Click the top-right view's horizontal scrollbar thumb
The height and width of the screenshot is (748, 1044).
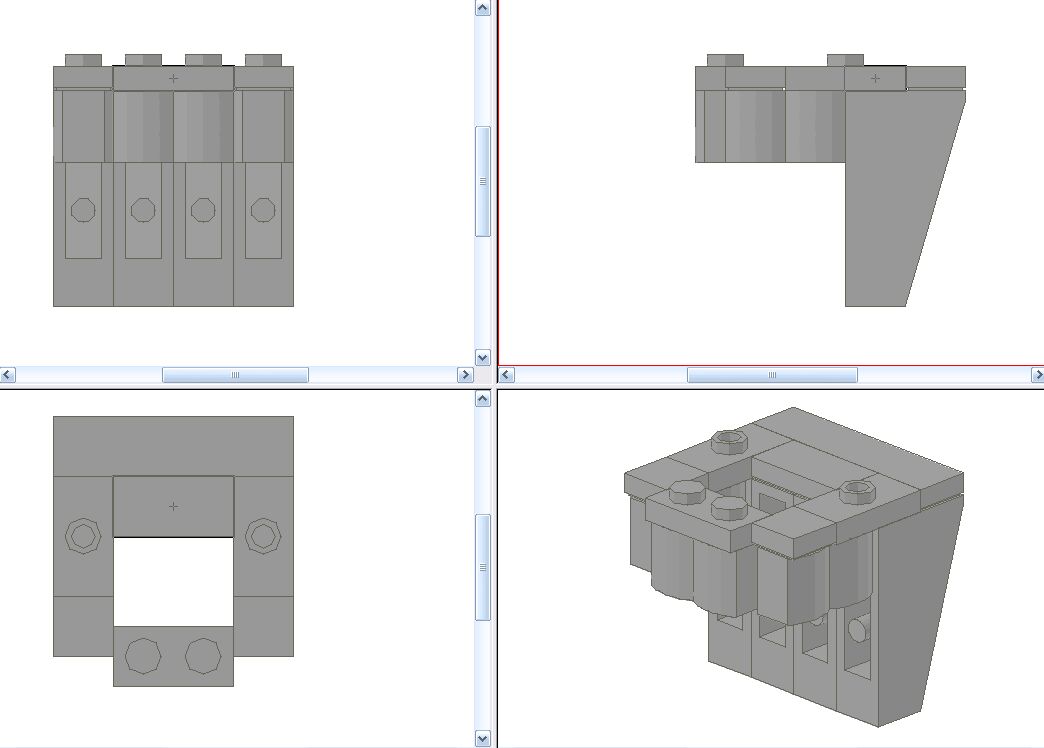772,375
